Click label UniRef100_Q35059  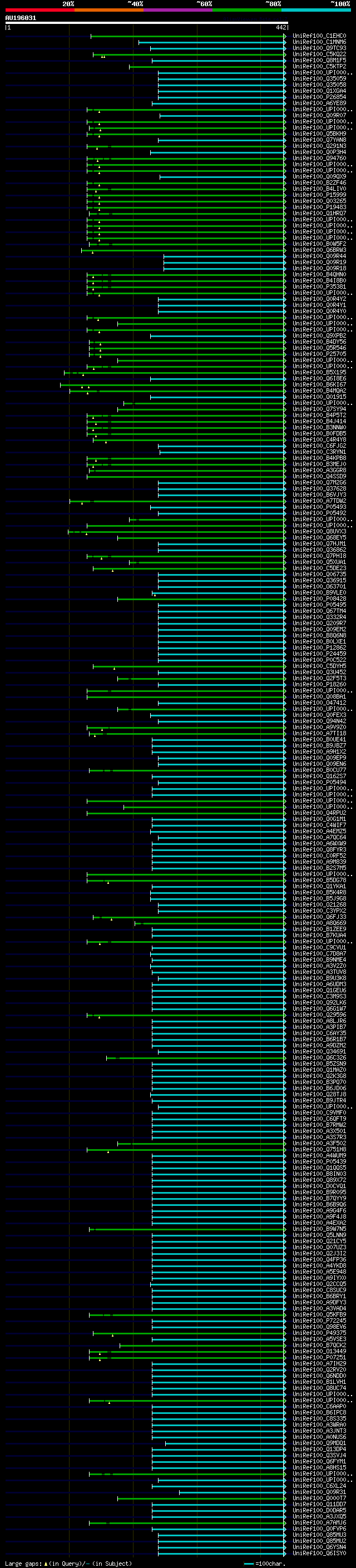(x=319, y=78)
